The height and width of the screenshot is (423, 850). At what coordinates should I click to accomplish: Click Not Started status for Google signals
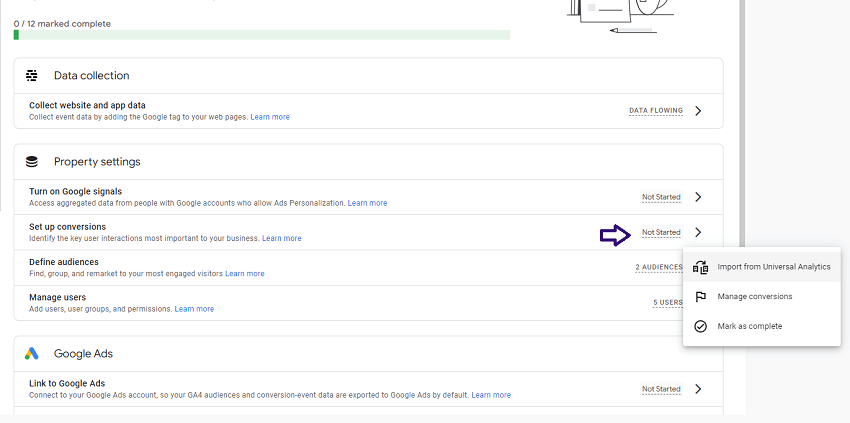click(x=661, y=197)
